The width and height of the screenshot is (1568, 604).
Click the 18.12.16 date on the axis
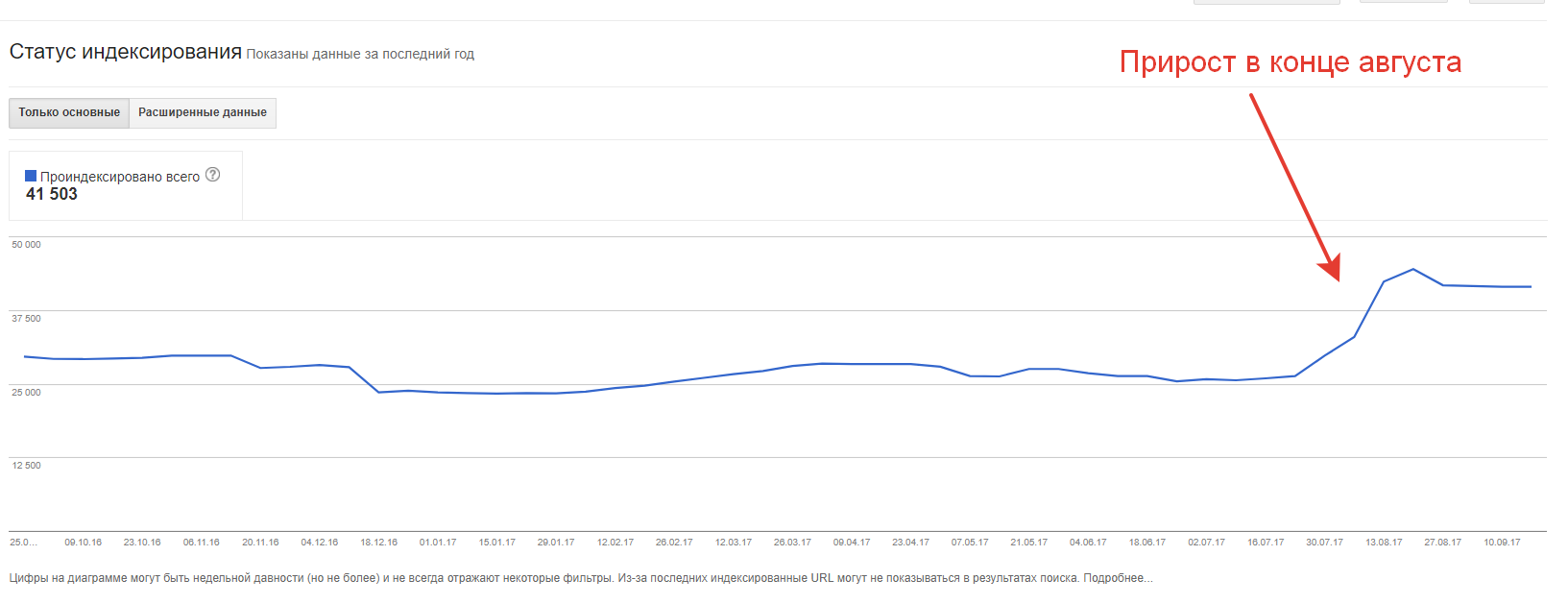click(378, 543)
